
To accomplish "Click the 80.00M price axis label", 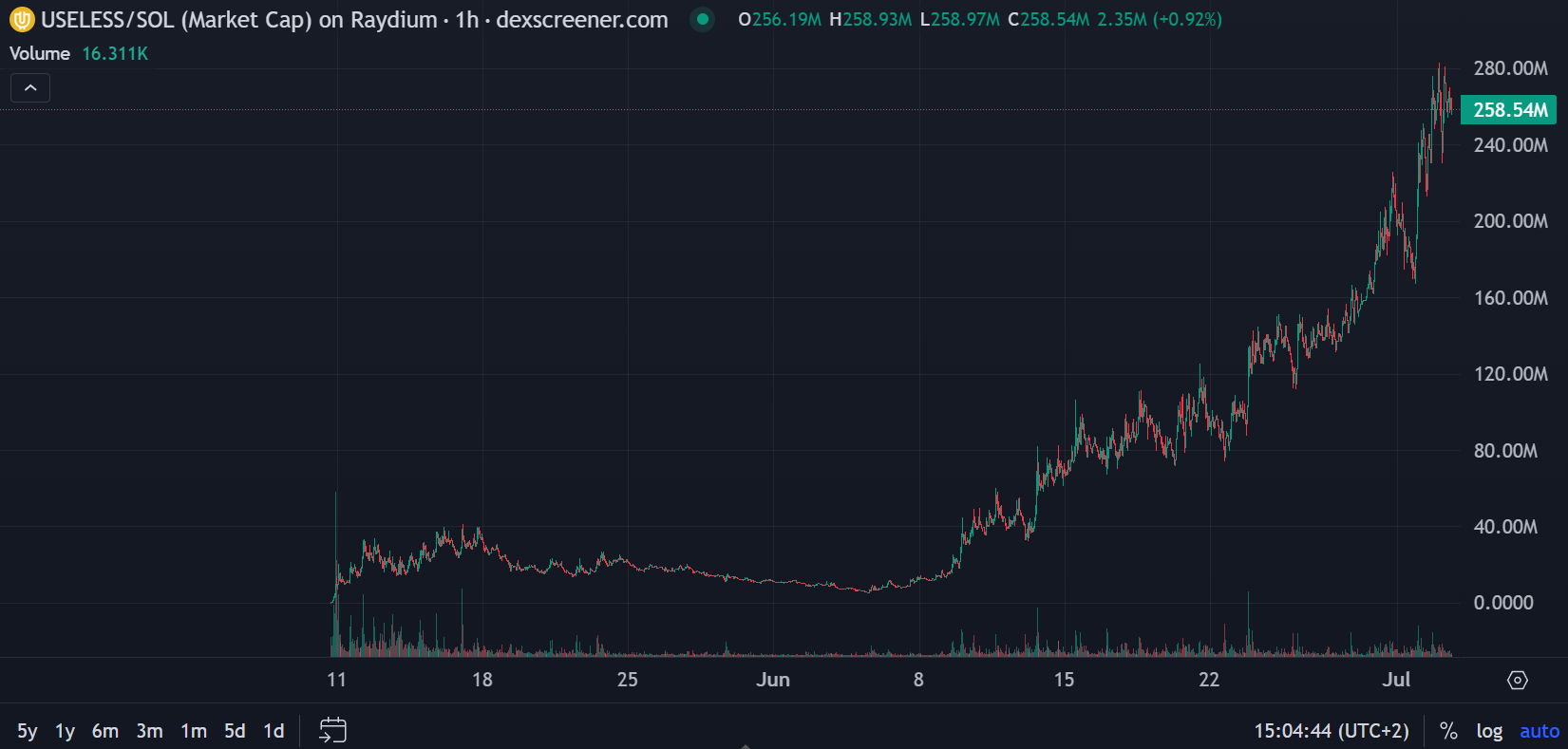I will (1505, 451).
